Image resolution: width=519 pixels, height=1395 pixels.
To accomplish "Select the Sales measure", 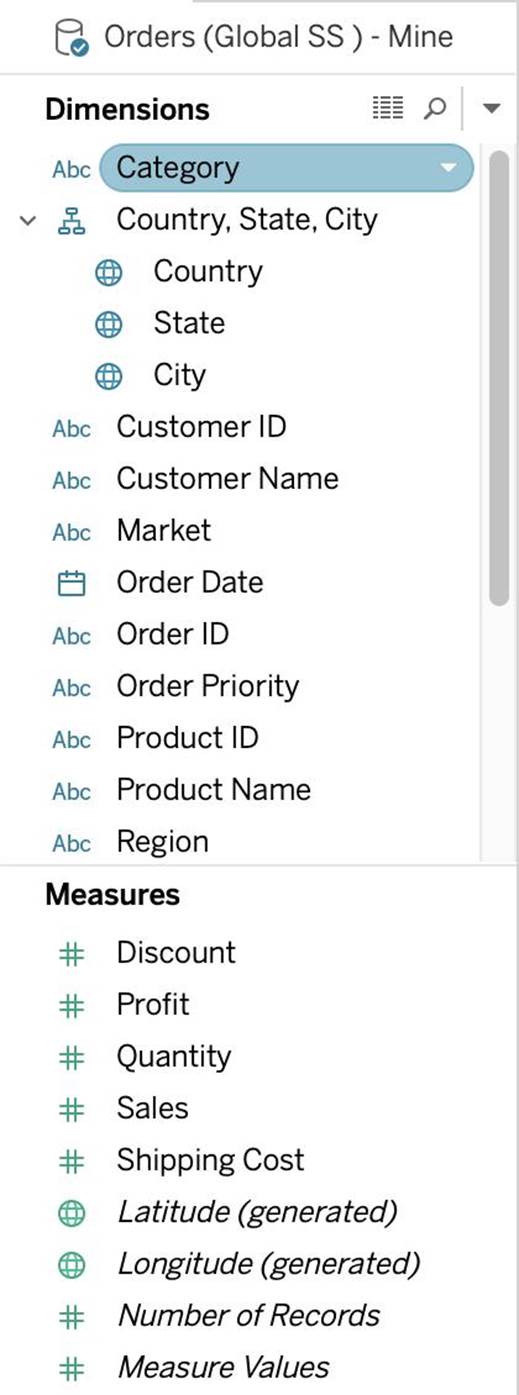I will pos(152,1108).
